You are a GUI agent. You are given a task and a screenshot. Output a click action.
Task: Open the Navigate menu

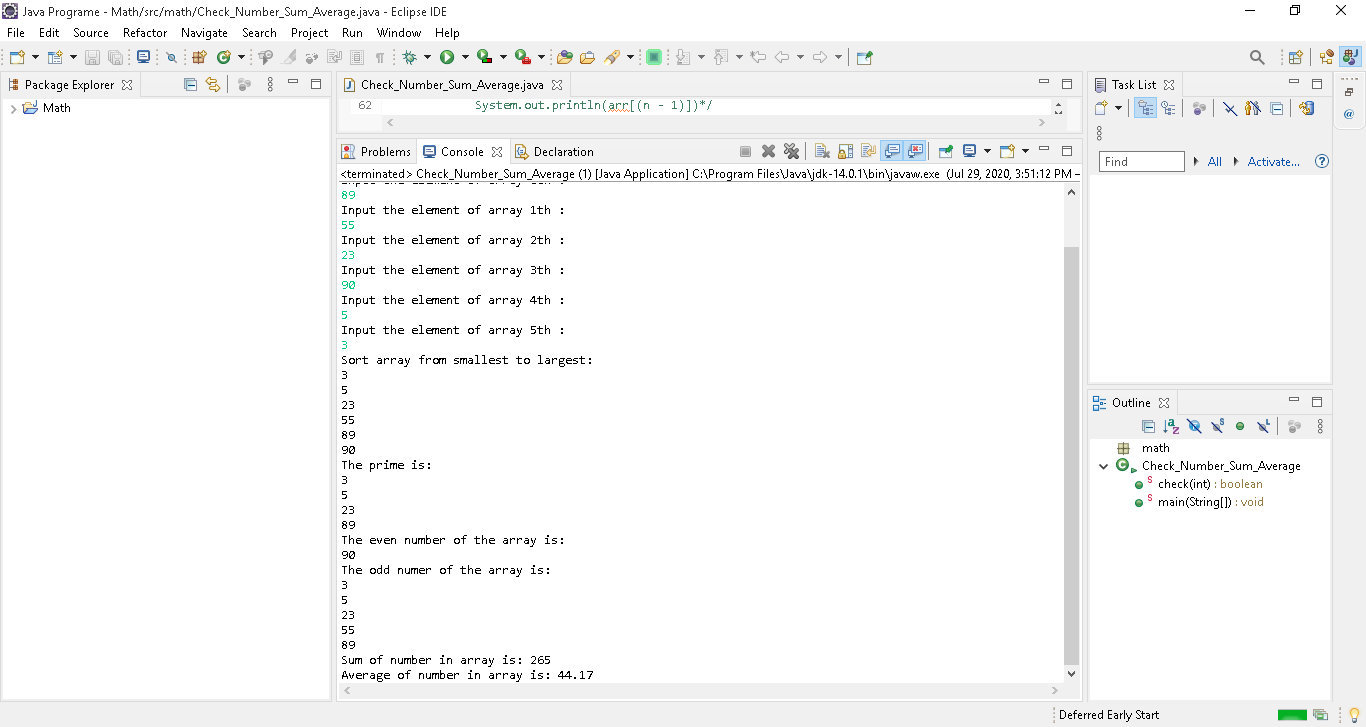coord(205,32)
